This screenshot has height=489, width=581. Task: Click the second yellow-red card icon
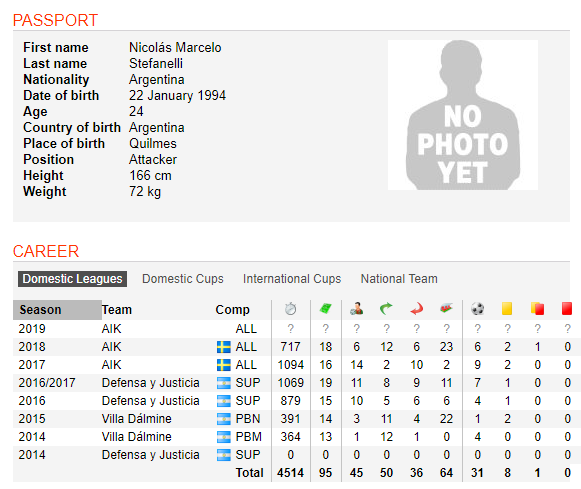click(537, 308)
